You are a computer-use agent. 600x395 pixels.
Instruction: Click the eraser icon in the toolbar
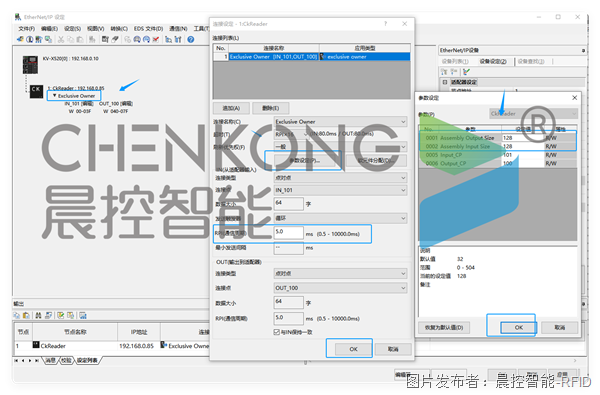115,39
